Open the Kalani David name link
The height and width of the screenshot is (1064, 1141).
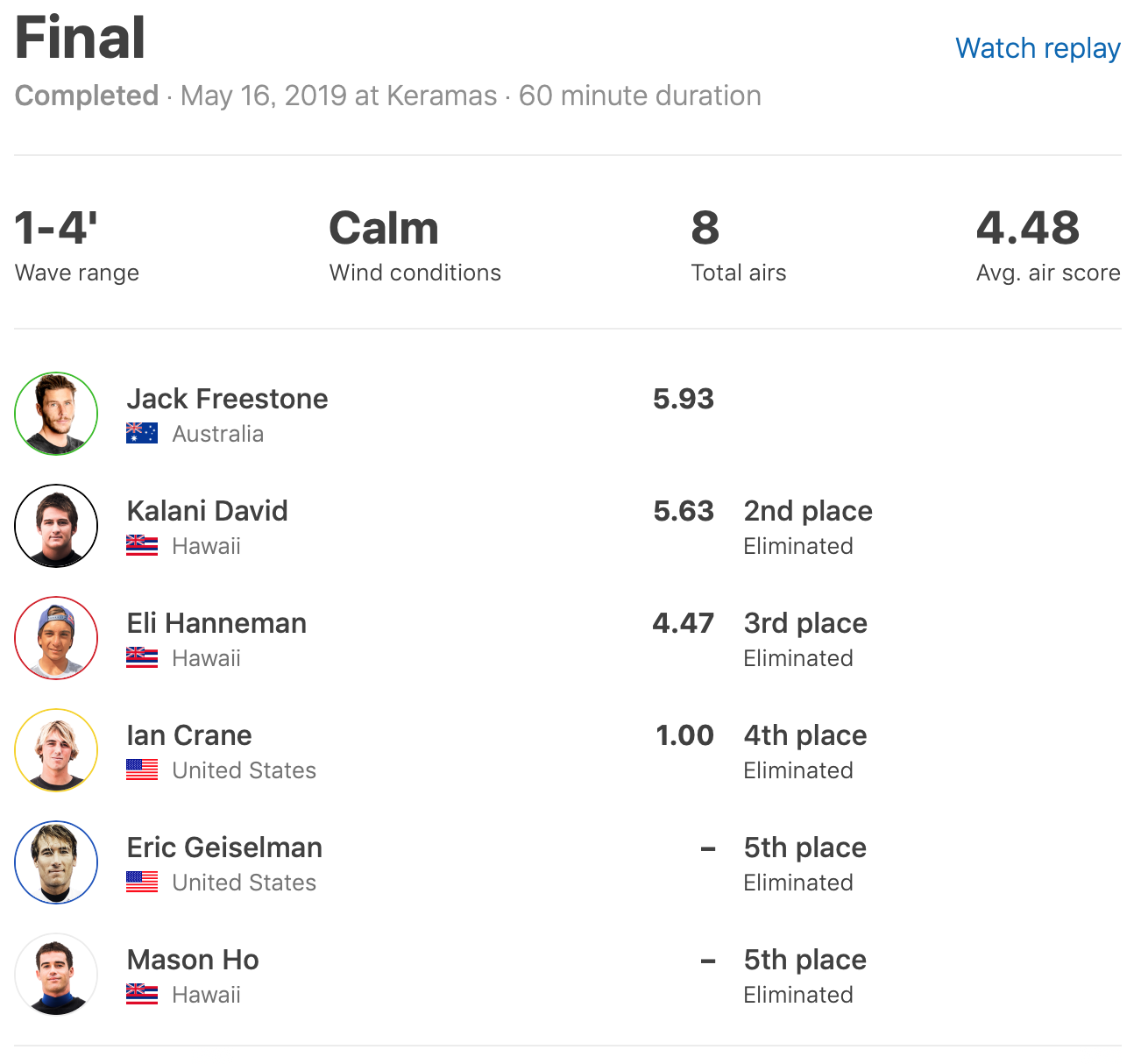pos(207,511)
